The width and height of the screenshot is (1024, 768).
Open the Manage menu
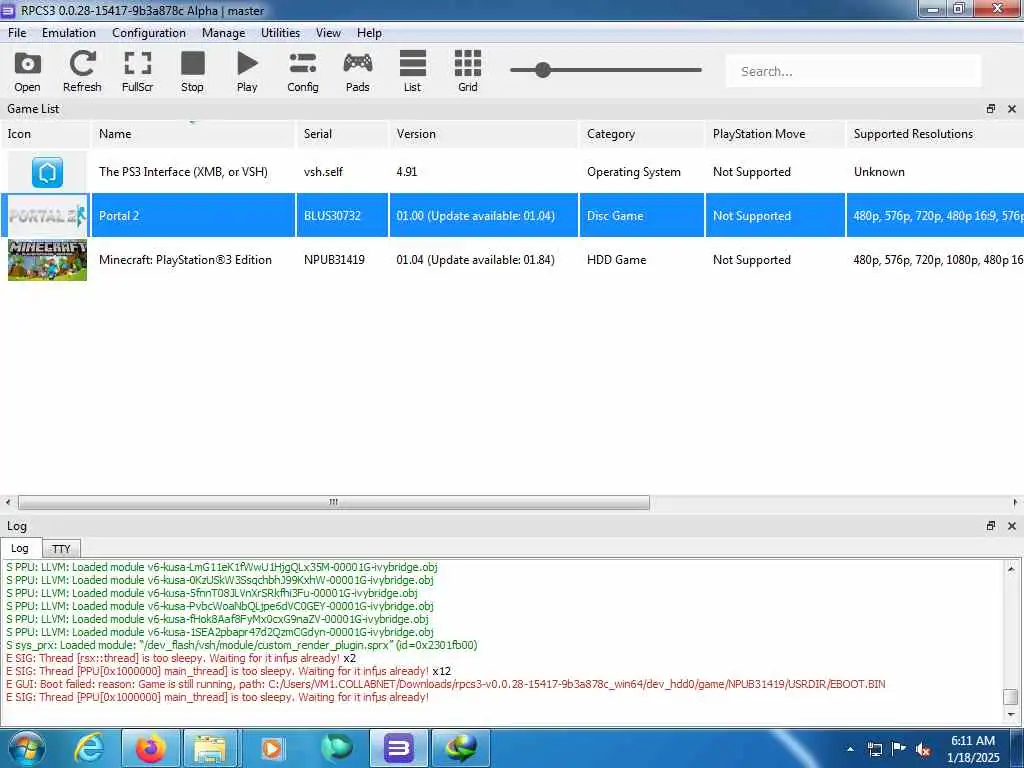223,33
